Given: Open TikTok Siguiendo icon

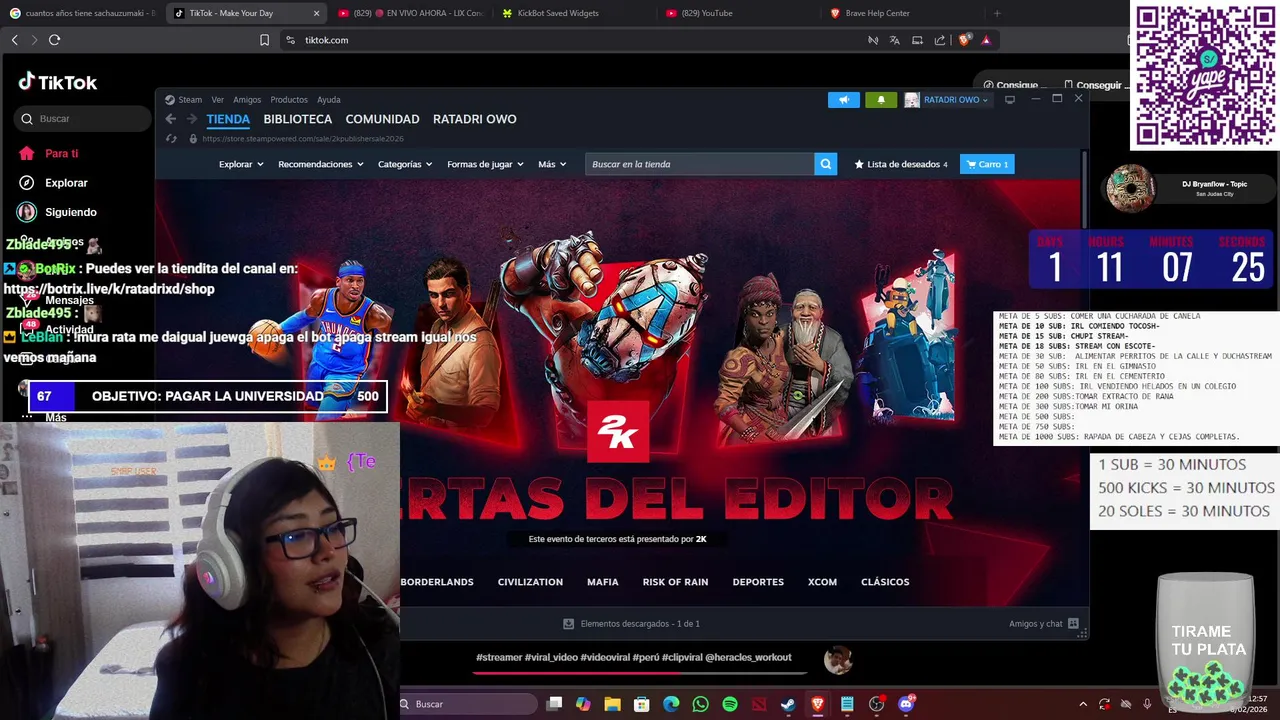Looking at the screenshot, I should [x=27, y=212].
